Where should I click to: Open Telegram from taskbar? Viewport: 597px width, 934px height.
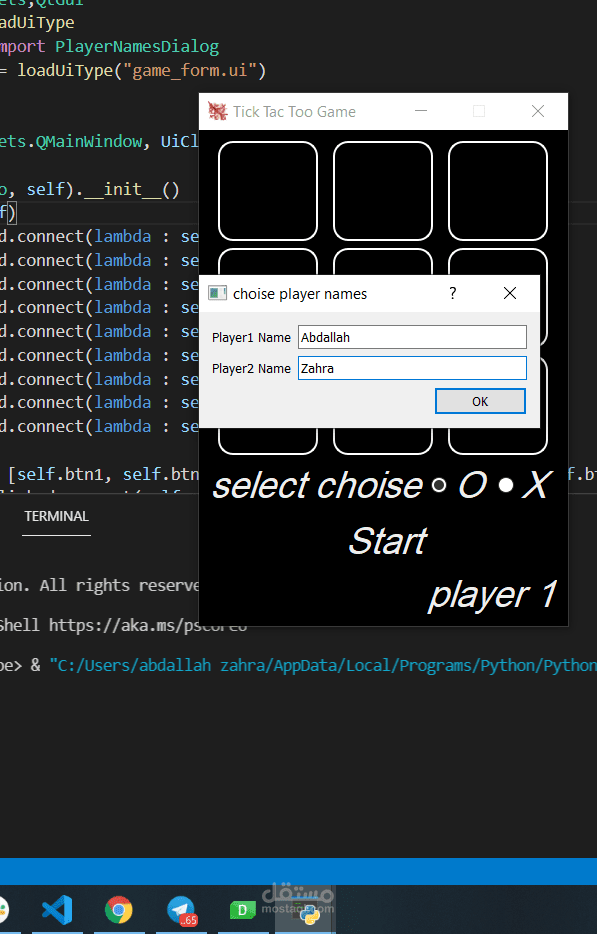coord(181,910)
